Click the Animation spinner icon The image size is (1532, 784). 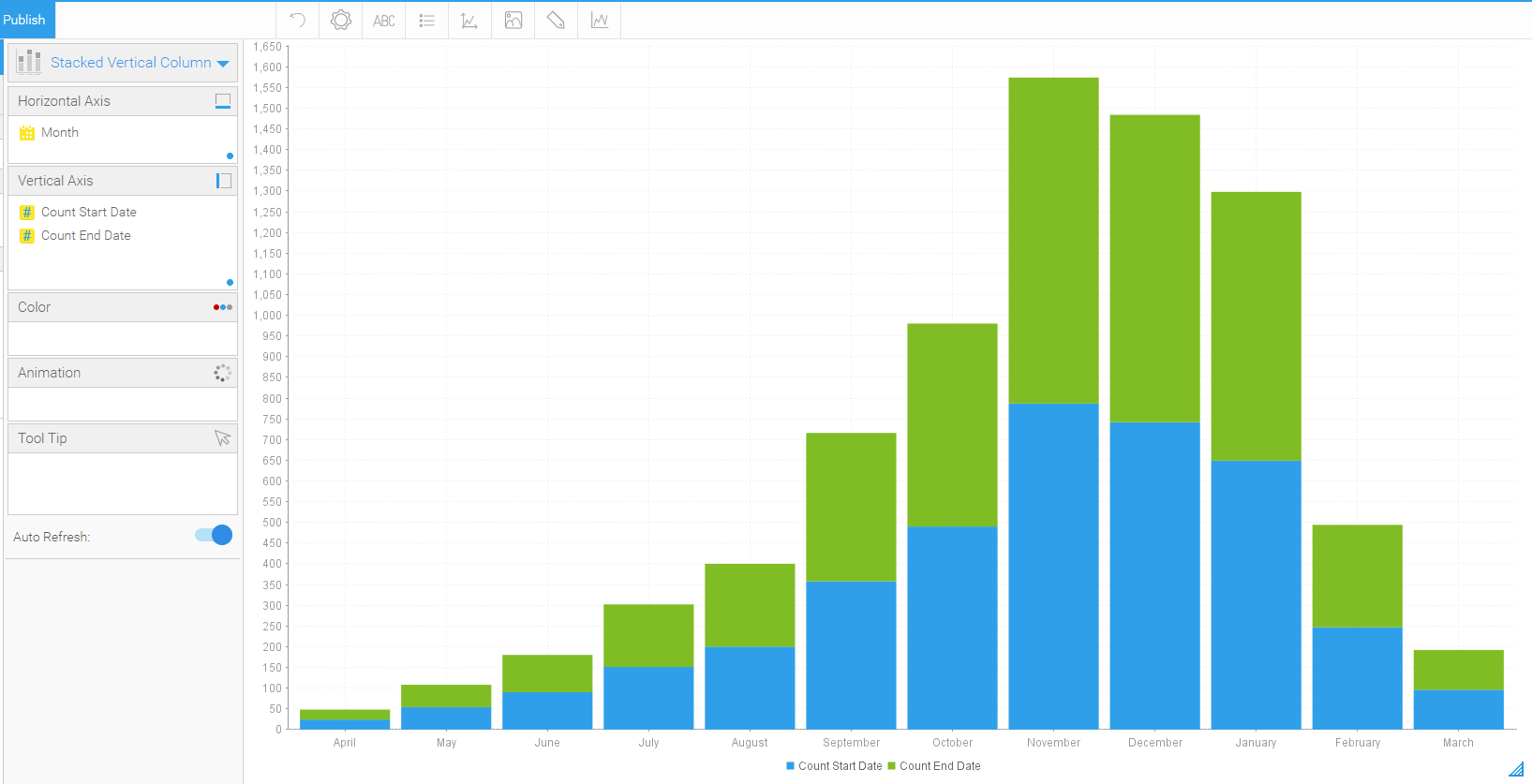coord(222,373)
